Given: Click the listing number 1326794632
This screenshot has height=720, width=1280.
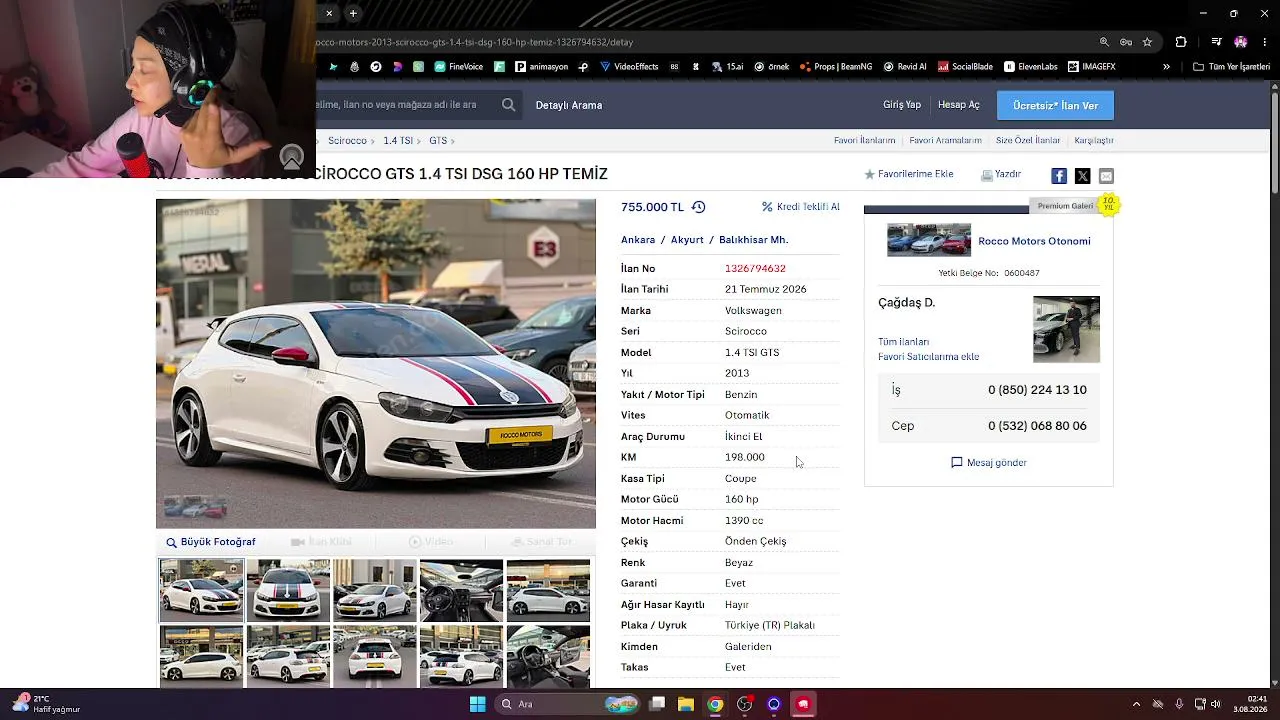Looking at the screenshot, I should [x=755, y=269].
